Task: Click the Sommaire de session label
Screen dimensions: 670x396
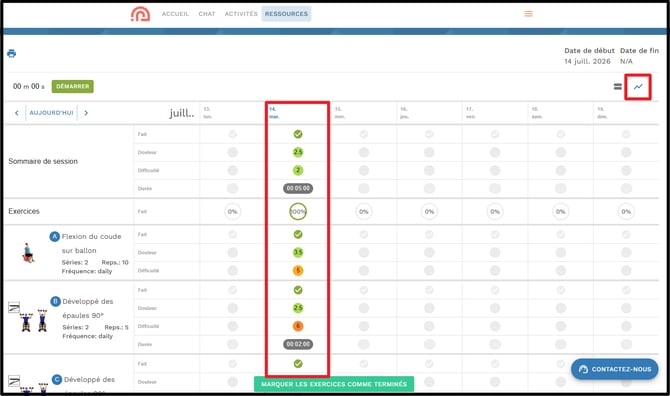Action: point(43,161)
